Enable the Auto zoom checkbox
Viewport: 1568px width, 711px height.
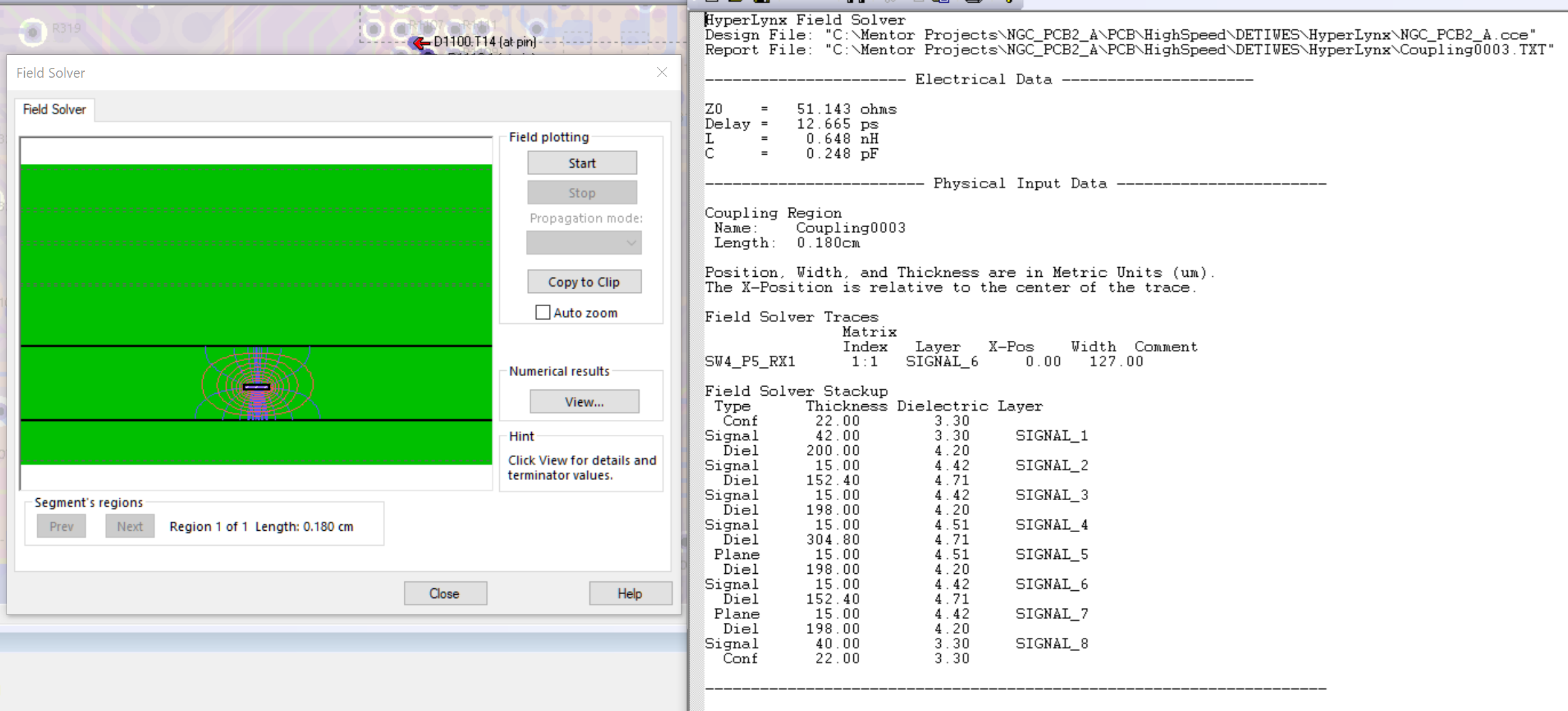[x=543, y=313]
